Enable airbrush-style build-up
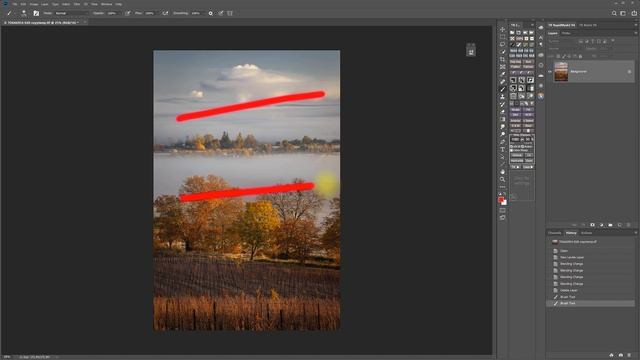The width and height of the screenshot is (640, 360). coord(165,13)
